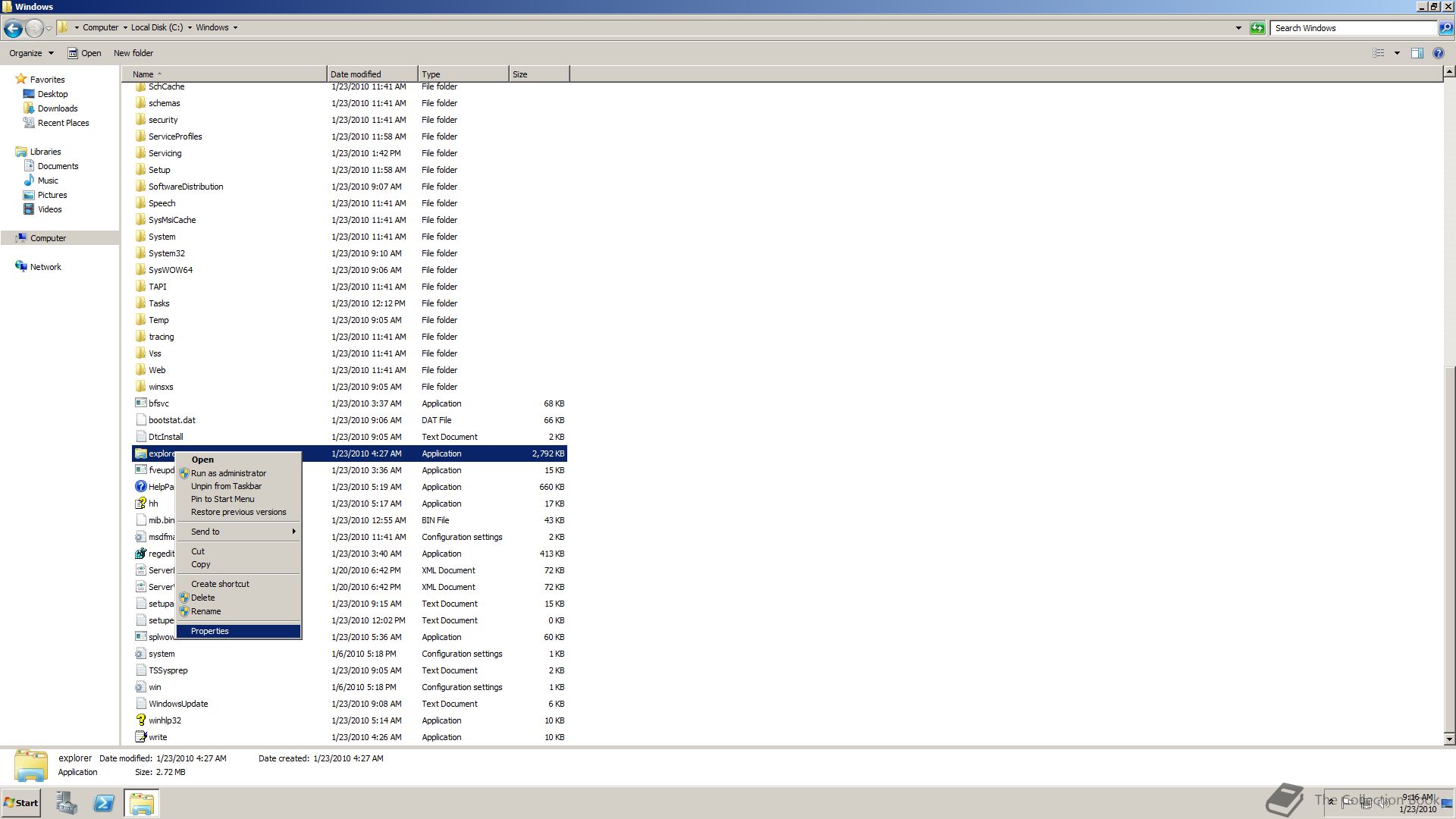Choose Open in the context menu

coord(238,460)
